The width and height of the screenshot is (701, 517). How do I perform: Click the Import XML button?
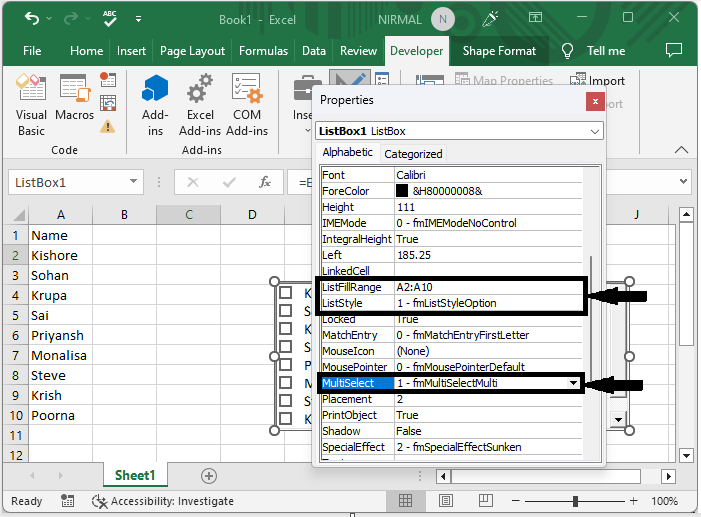[597, 81]
